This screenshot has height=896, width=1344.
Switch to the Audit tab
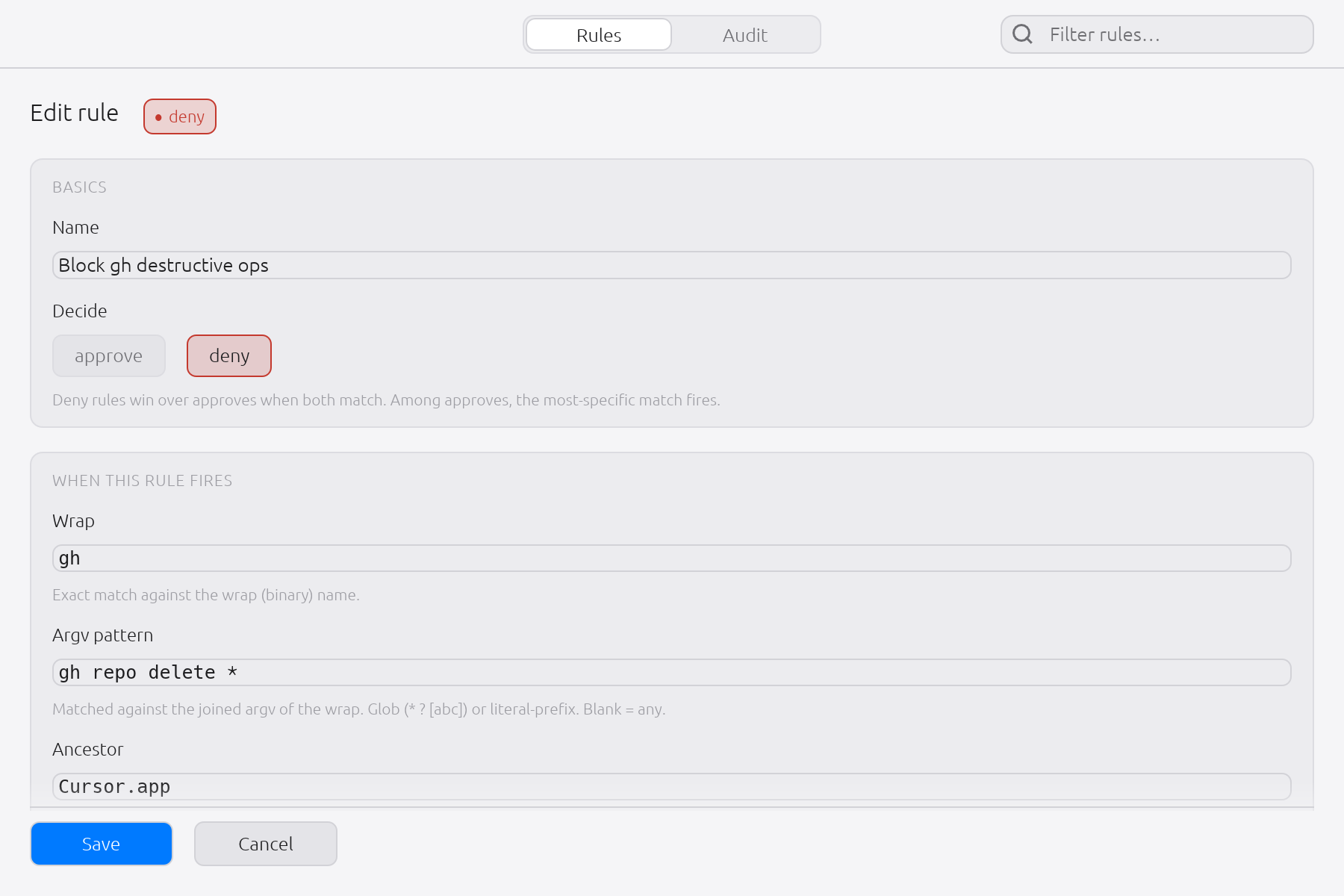[744, 35]
